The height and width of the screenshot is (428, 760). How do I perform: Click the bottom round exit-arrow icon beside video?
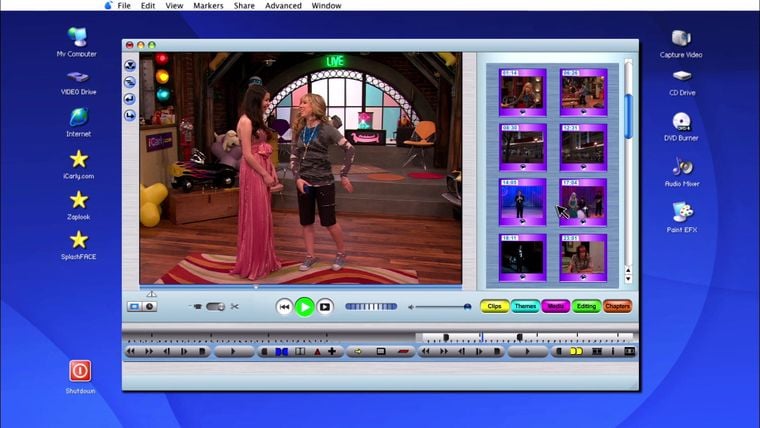(x=130, y=115)
